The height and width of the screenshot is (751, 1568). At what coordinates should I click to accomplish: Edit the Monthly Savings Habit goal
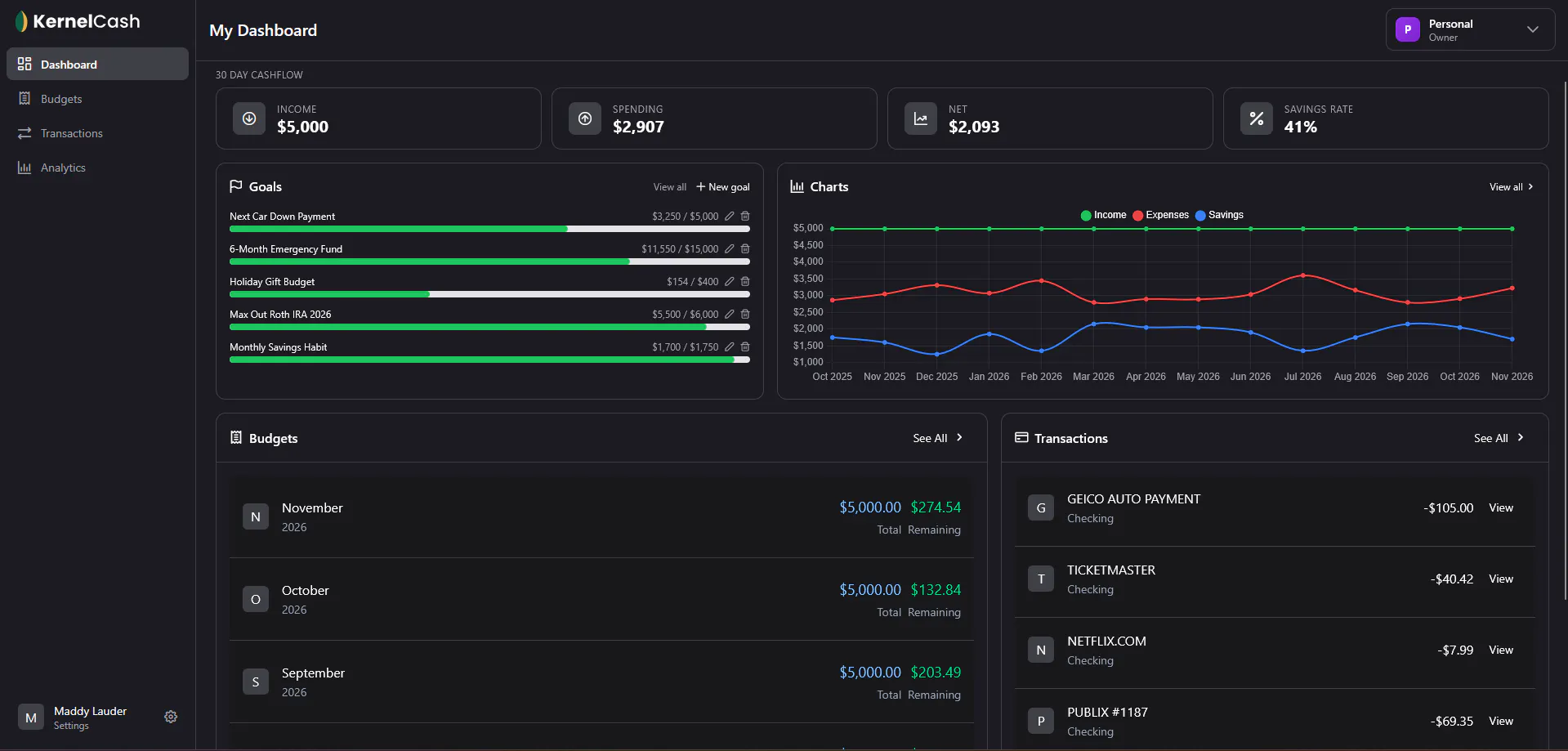pos(730,347)
